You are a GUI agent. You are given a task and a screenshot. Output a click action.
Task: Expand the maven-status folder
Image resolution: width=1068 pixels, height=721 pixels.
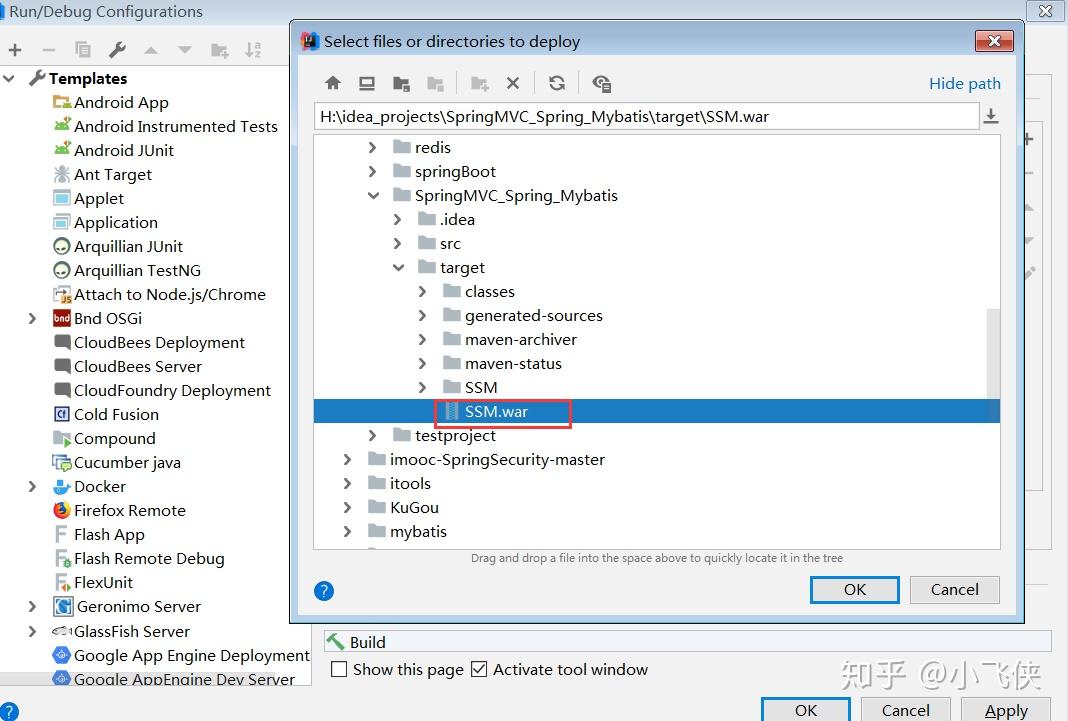point(422,364)
